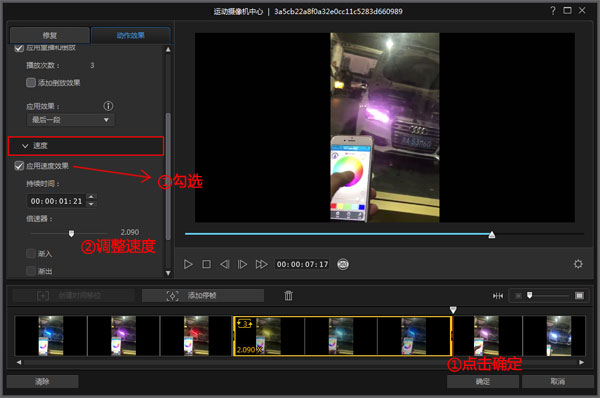Click the round 3D mode icon beside timecode
This screenshot has width=600, height=398.
pyautogui.click(x=343, y=264)
